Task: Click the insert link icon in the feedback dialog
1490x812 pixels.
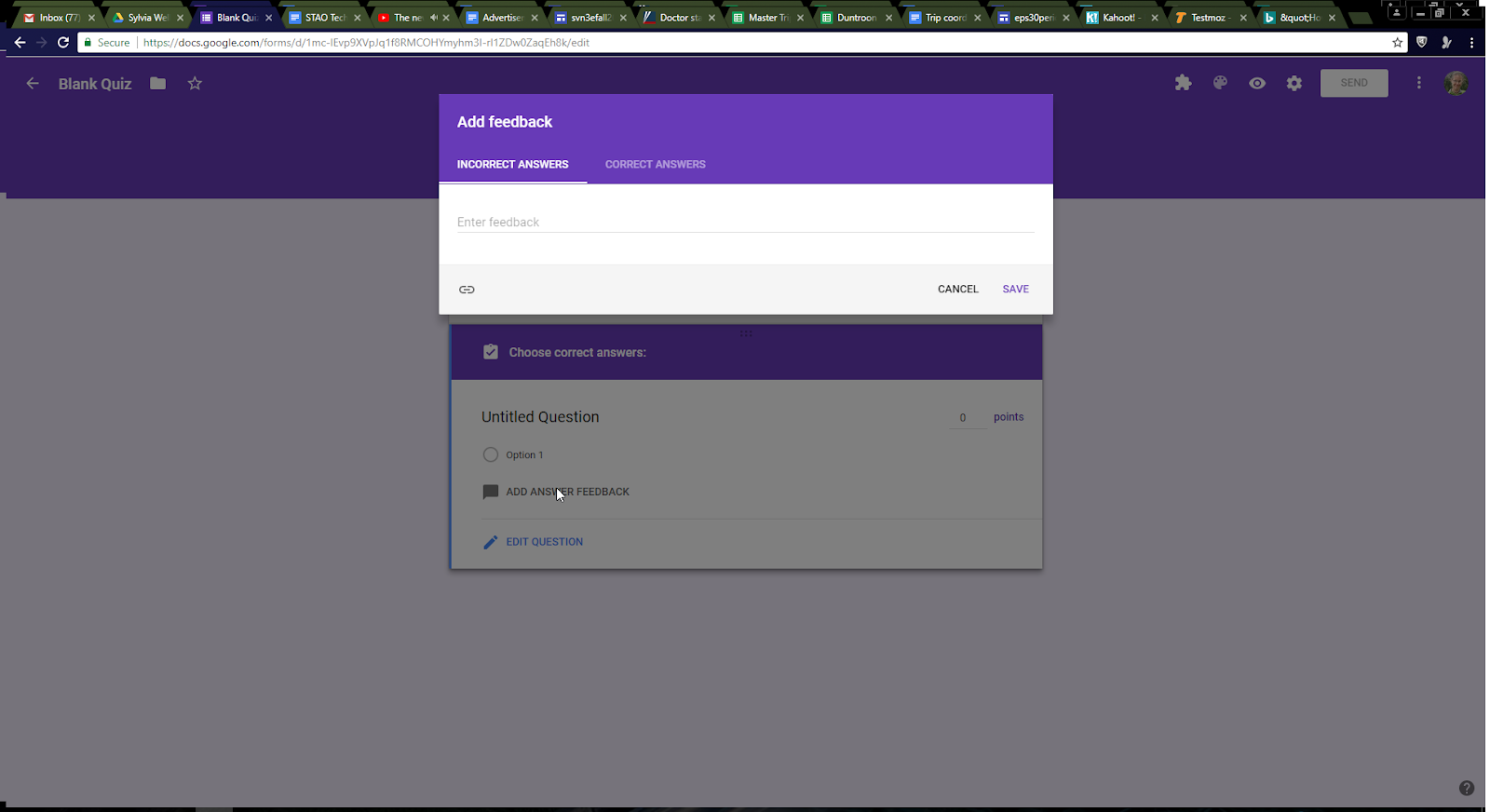Action: click(x=467, y=290)
